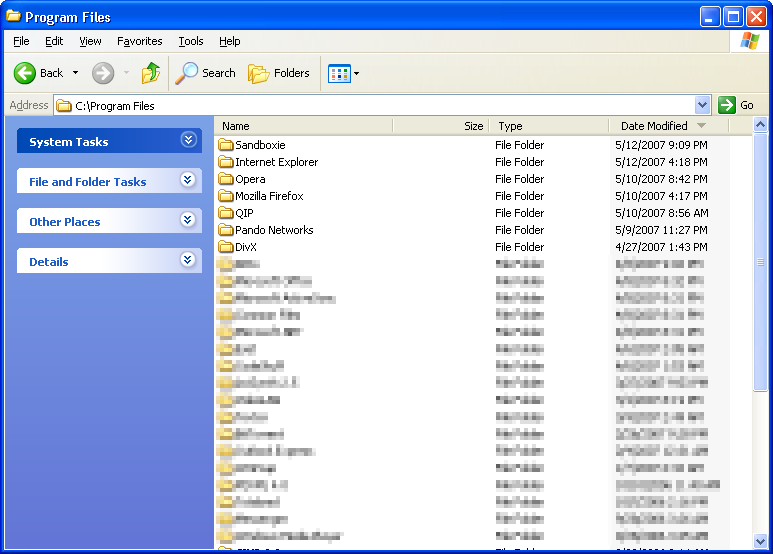Image resolution: width=773 pixels, height=554 pixels.
Task: Open the Tools menu
Action: (191, 41)
